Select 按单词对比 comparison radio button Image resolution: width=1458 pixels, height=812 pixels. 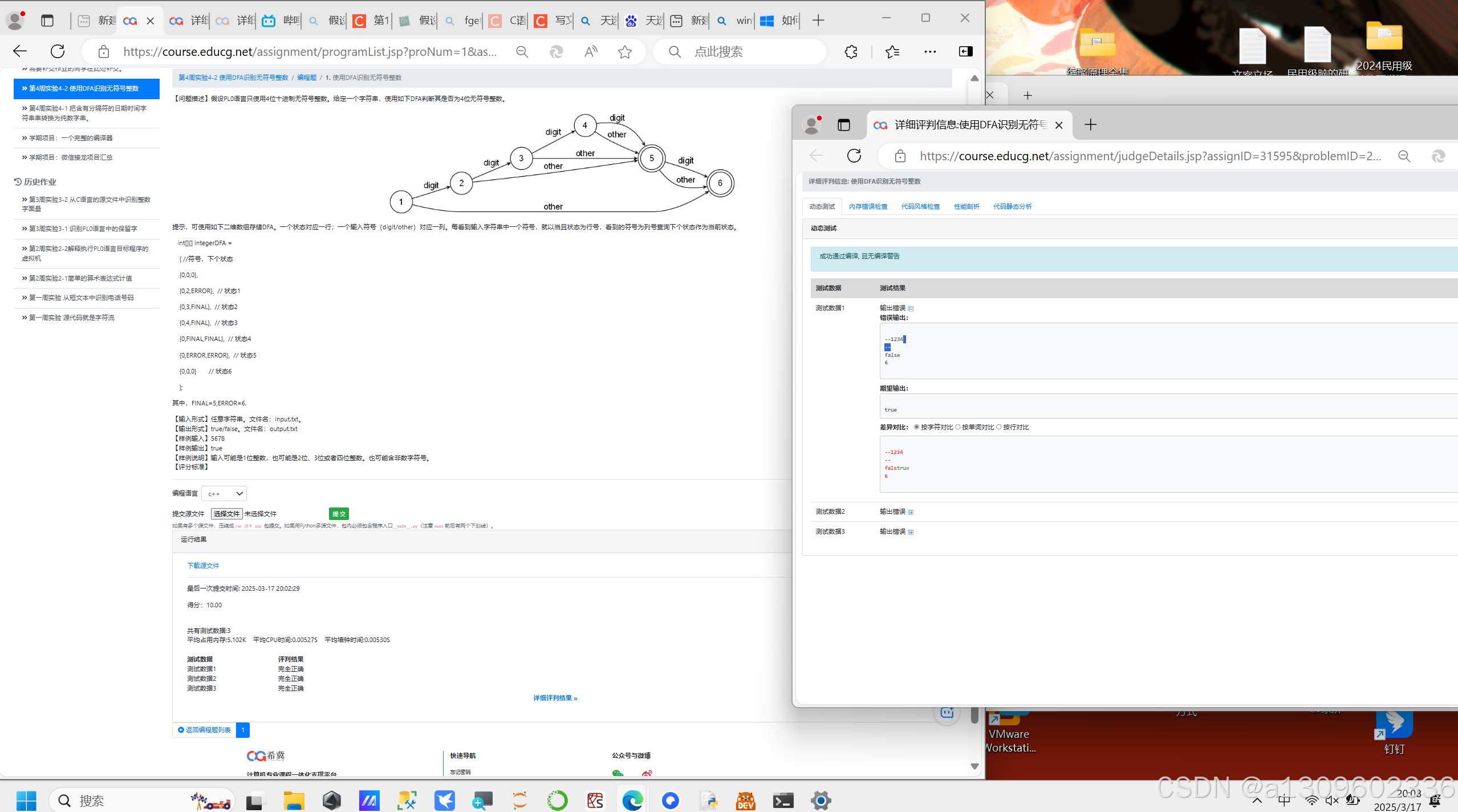(958, 427)
